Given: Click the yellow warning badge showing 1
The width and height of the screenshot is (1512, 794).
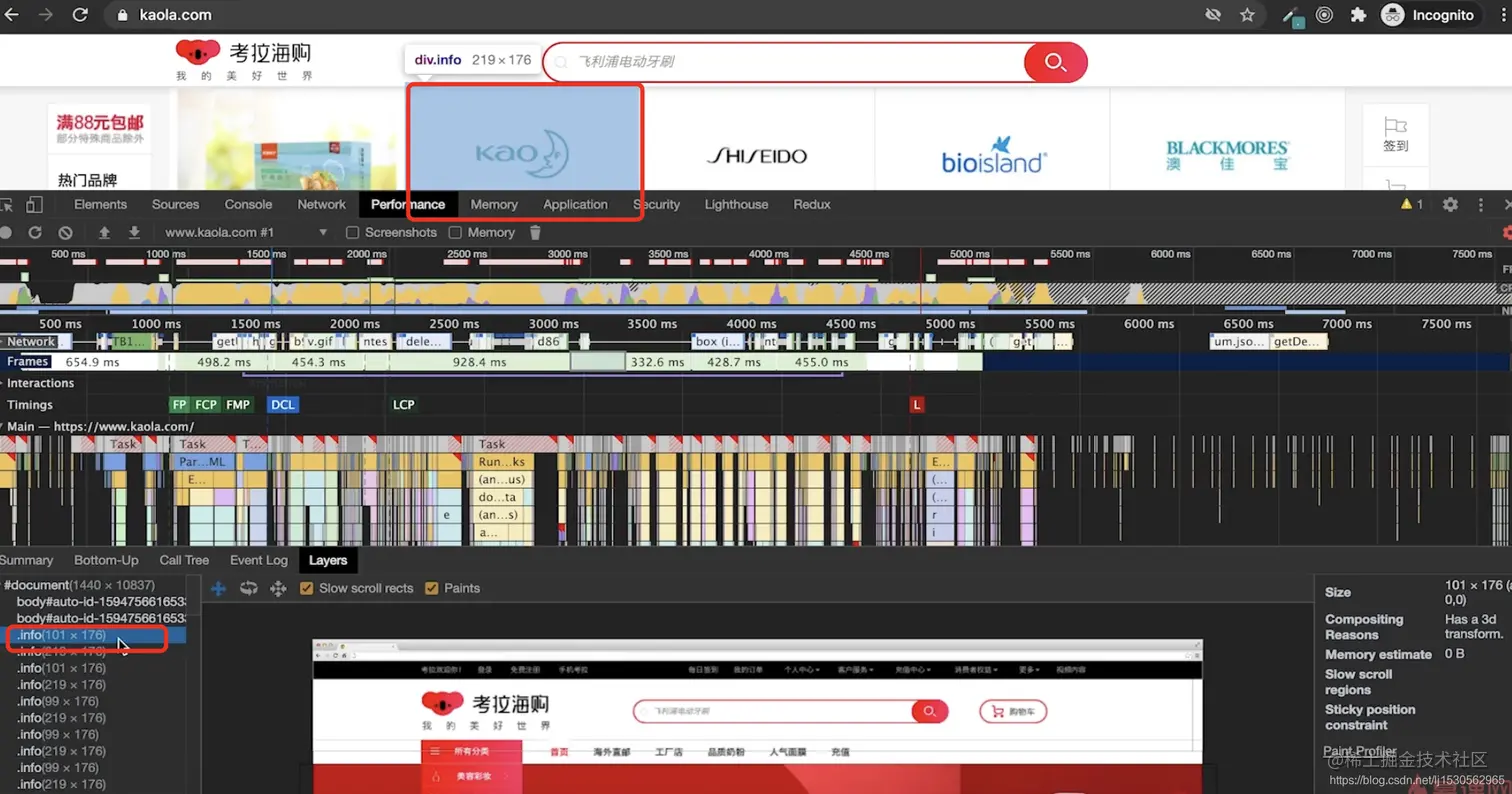Looking at the screenshot, I should [x=1411, y=204].
